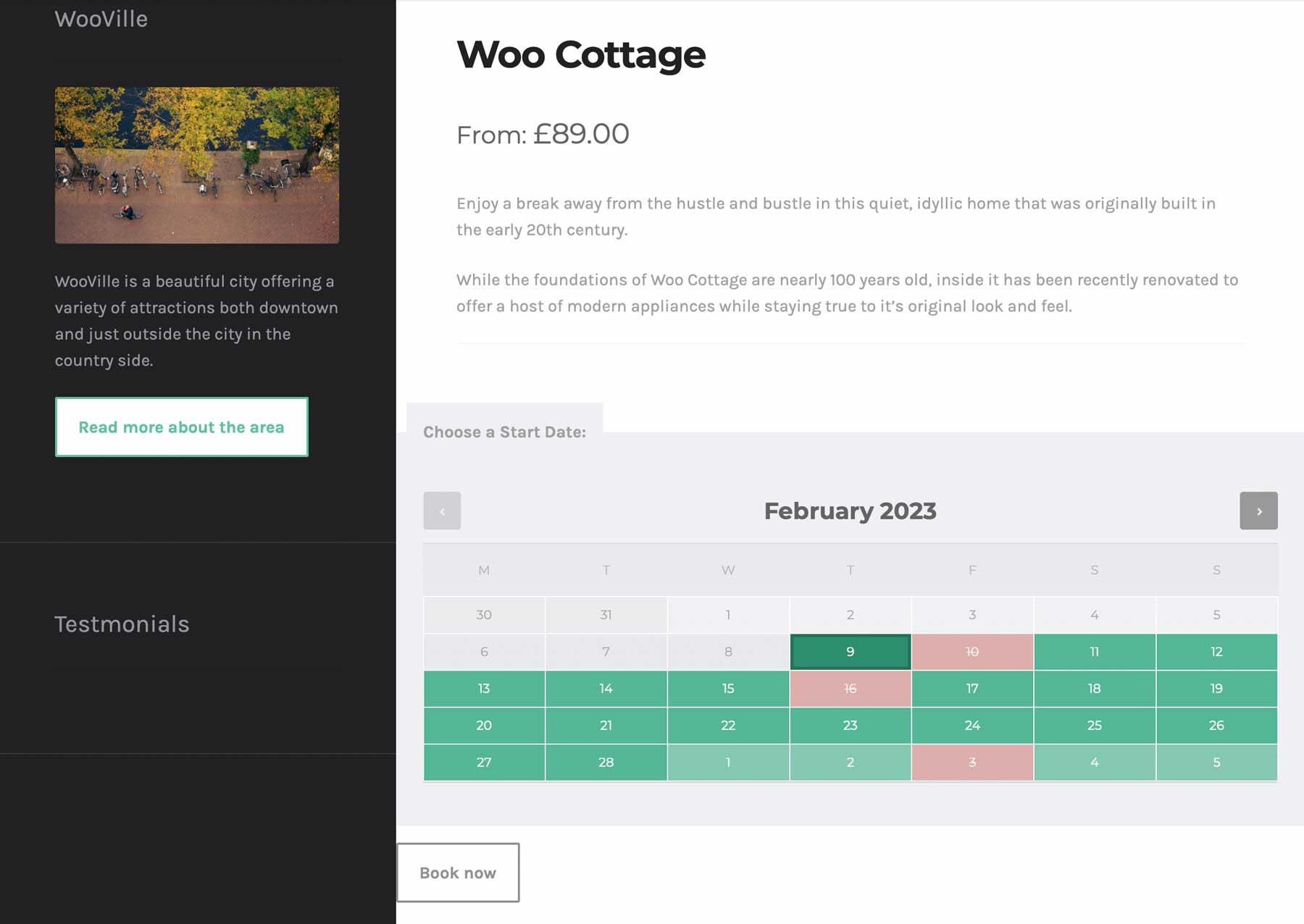Select the unavailable date February 10
This screenshot has height=924, width=1304.
(x=972, y=652)
